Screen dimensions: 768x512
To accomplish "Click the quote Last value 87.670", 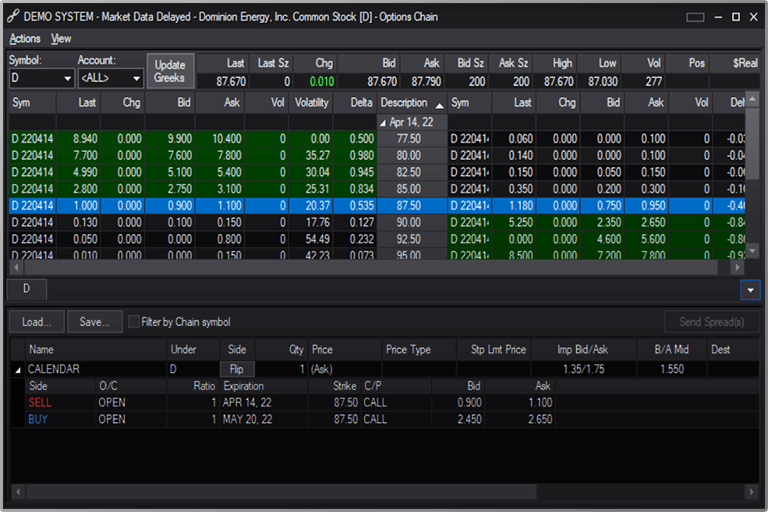I will [231, 81].
